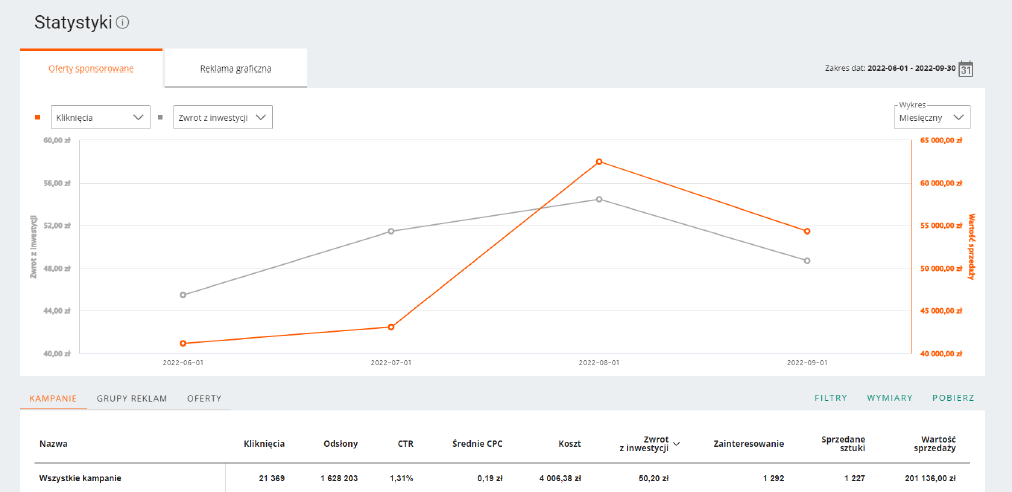Click the Wszystkie kampanie row
Viewport: 1012px width, 492px height.
pos(80,478)
